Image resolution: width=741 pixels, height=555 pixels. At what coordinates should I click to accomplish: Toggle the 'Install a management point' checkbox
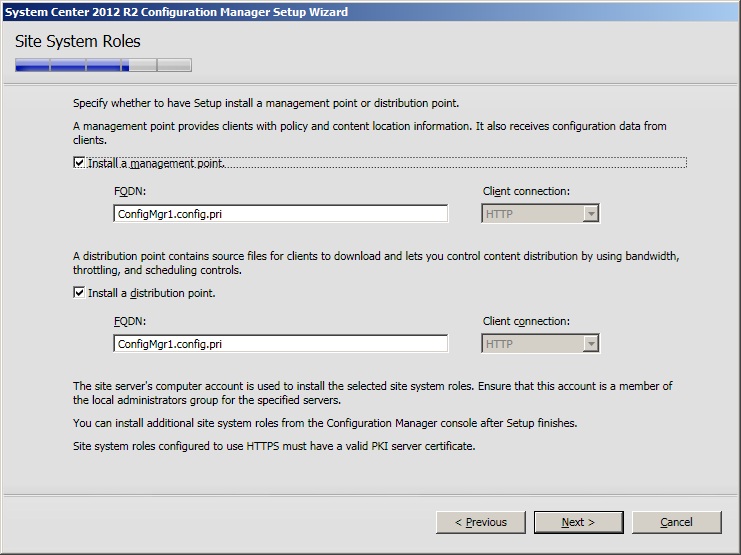coord(80,163)
